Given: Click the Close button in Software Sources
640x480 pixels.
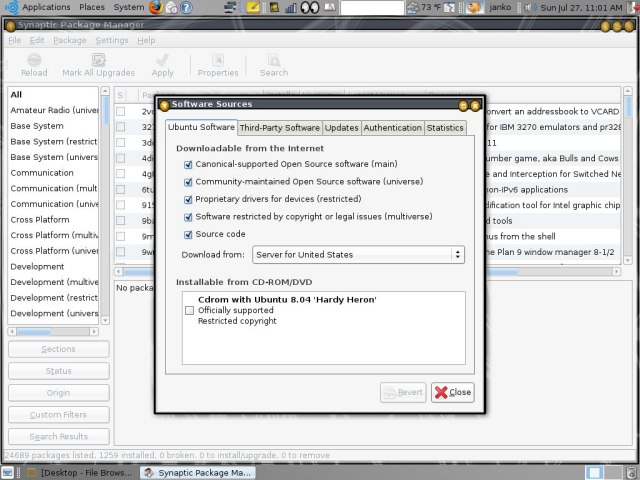Looking at the screenshot, I should [x=453, y=392].
